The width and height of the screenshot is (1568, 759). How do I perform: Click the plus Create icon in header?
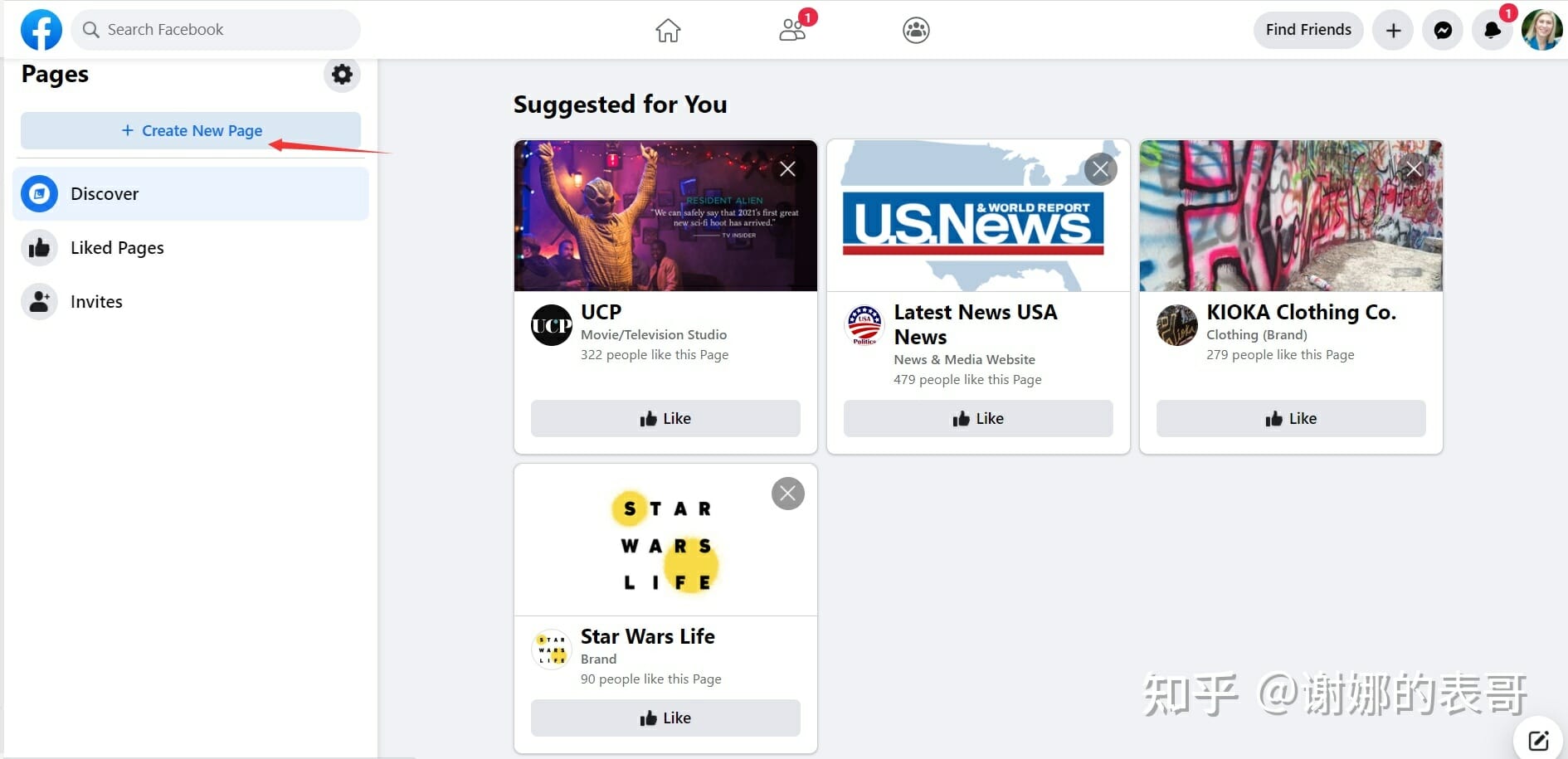(1393, 31)
